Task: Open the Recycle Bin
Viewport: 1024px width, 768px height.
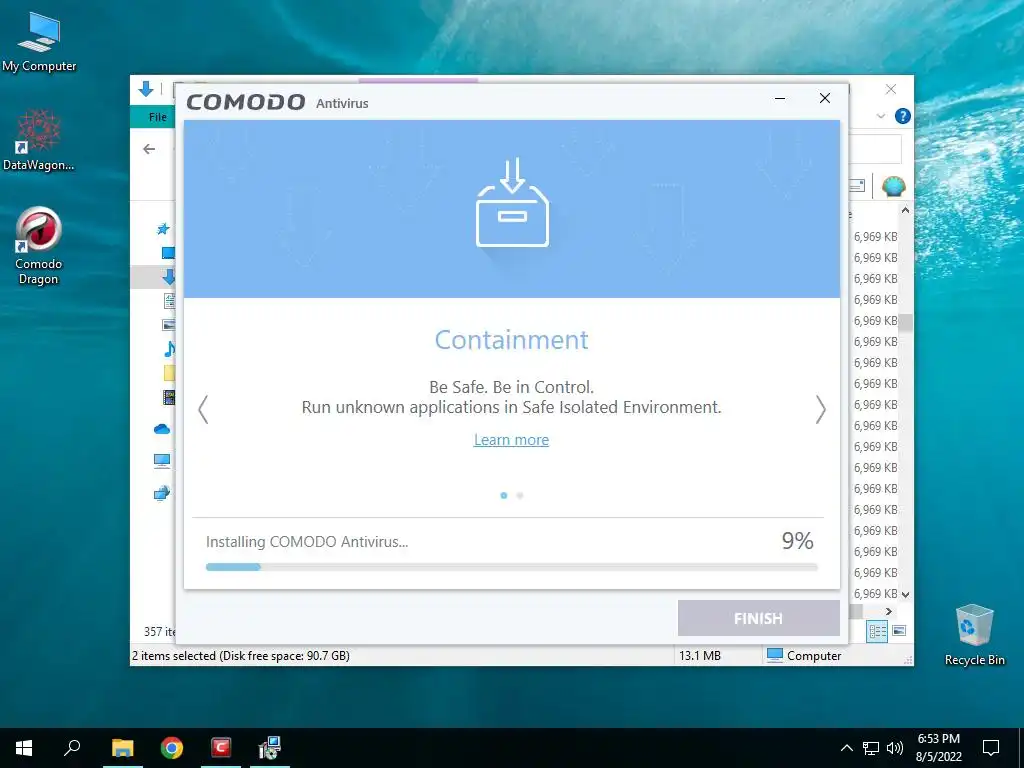Action: 974,635
